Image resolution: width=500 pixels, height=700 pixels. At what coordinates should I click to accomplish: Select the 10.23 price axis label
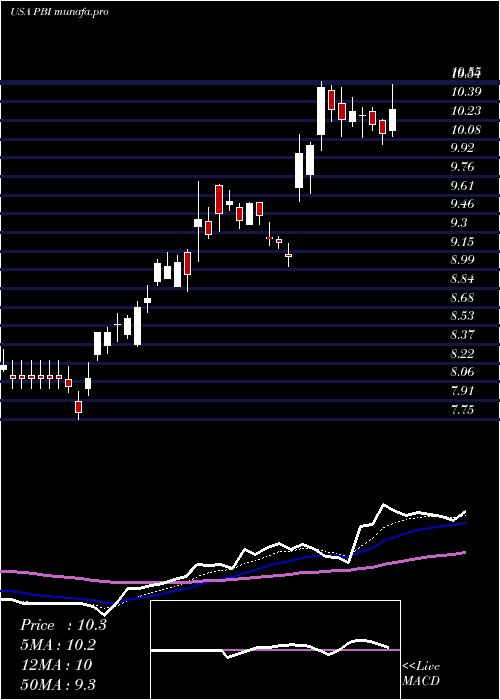(466, 111)
